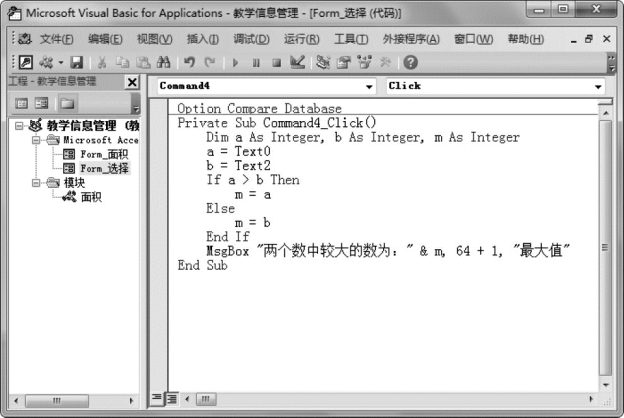Switch to Full Module View button

click(172, 398)
